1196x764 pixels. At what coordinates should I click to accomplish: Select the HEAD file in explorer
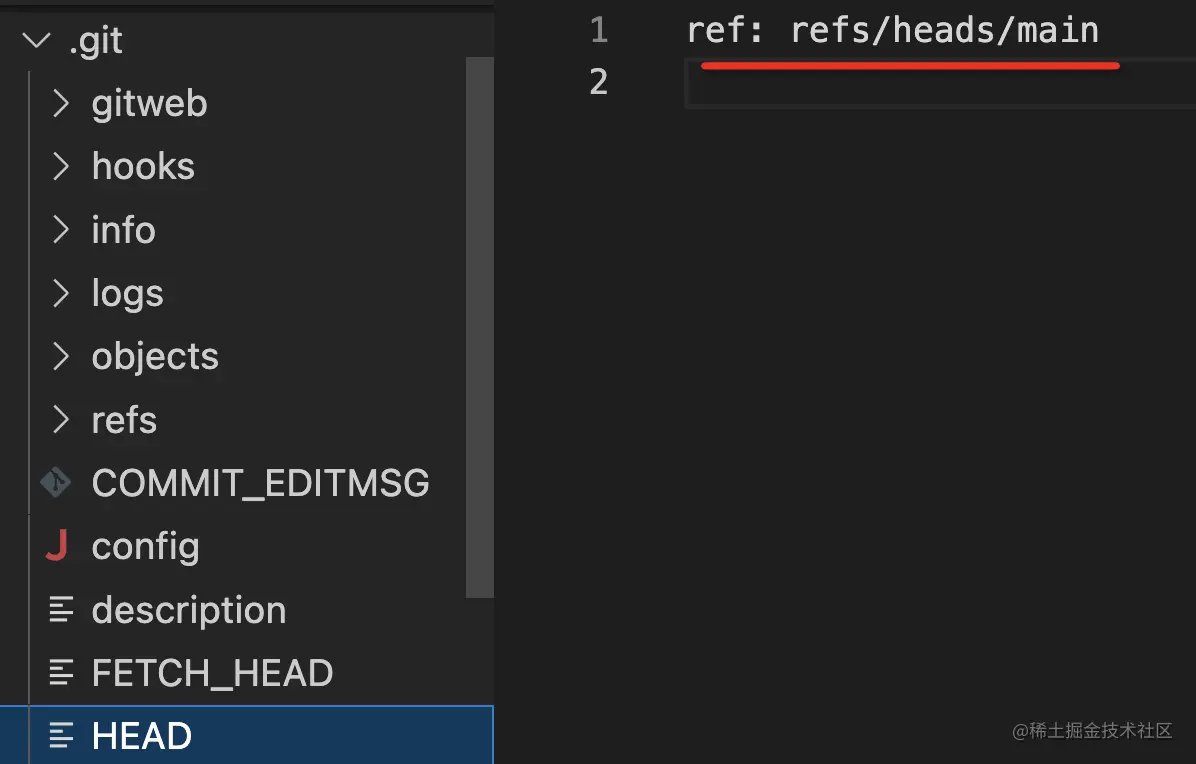142,736
